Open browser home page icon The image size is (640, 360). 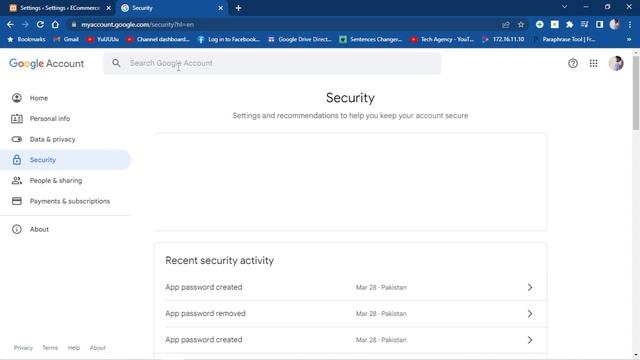click(x=55, y=24)
